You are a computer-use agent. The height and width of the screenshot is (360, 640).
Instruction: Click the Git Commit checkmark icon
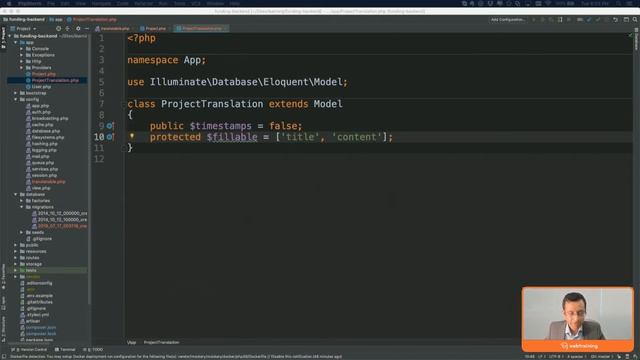click(x=598, y=20)
